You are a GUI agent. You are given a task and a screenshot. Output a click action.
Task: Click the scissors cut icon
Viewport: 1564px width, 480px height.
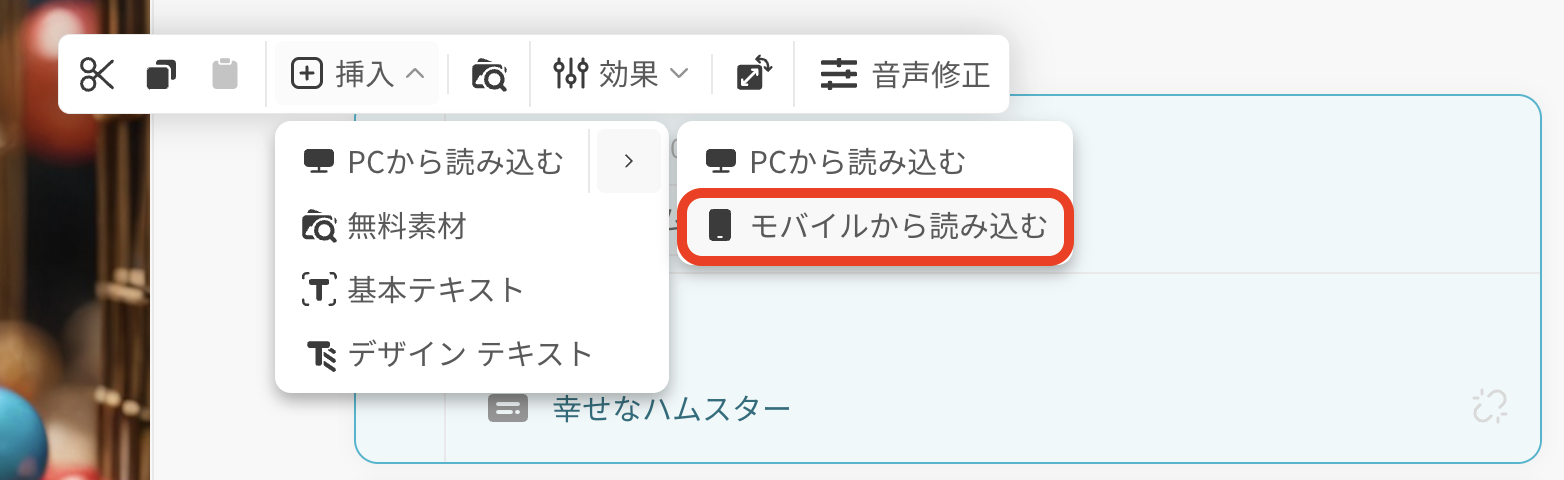(98, 74)
